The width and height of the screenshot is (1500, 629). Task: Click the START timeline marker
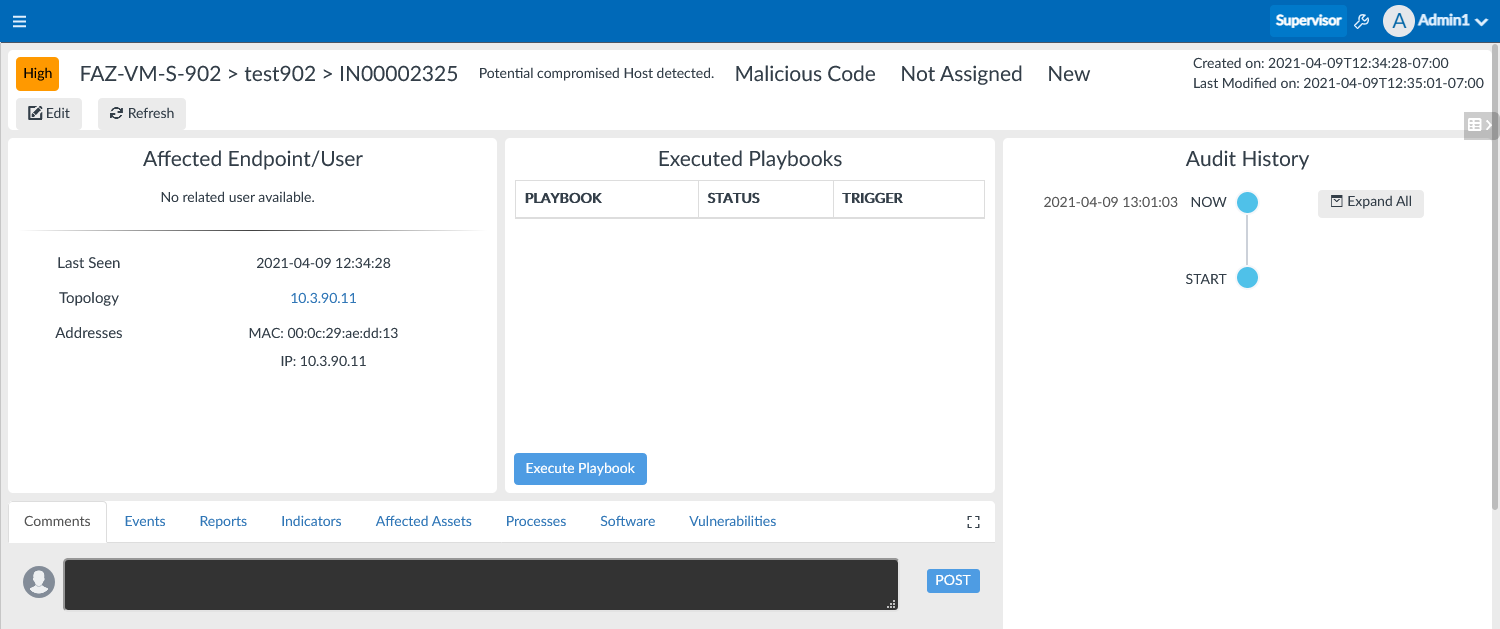(1247, 278)
